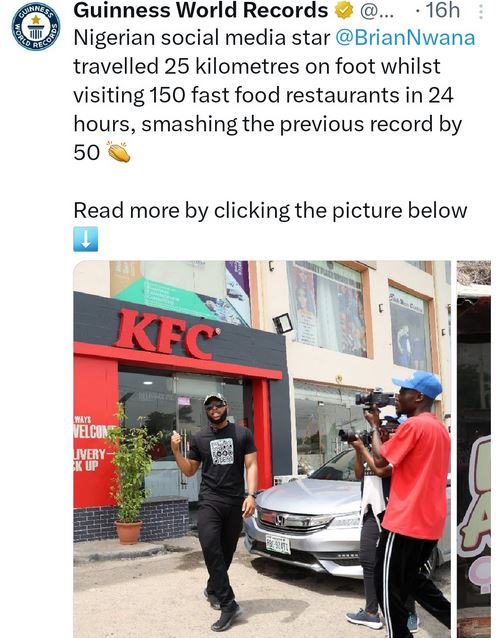Click the 'Read more by clicking' line
Image resolution: width=500 pixels, height=638 pixels.
point(270,210)
